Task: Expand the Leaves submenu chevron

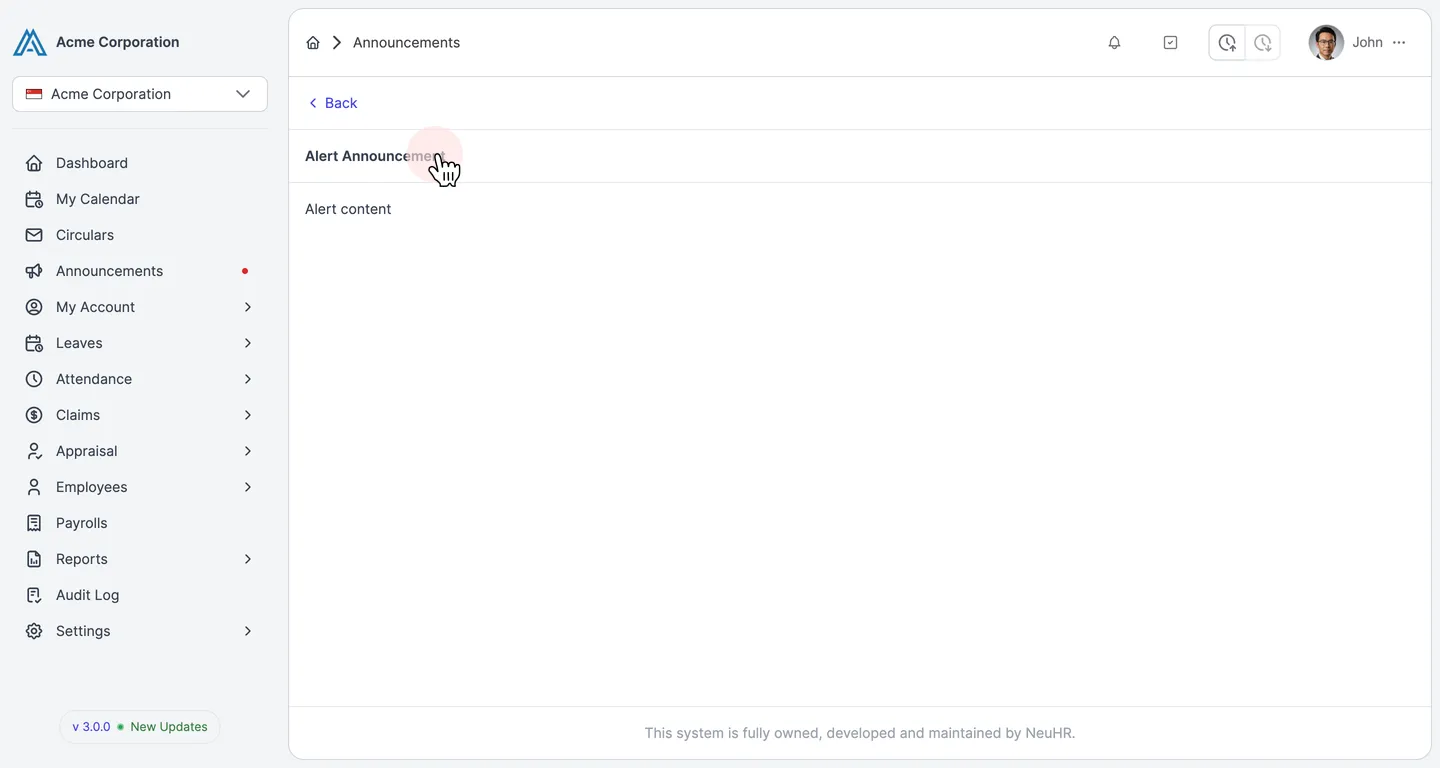Action: pyautogui.click(x=248, y=343)
